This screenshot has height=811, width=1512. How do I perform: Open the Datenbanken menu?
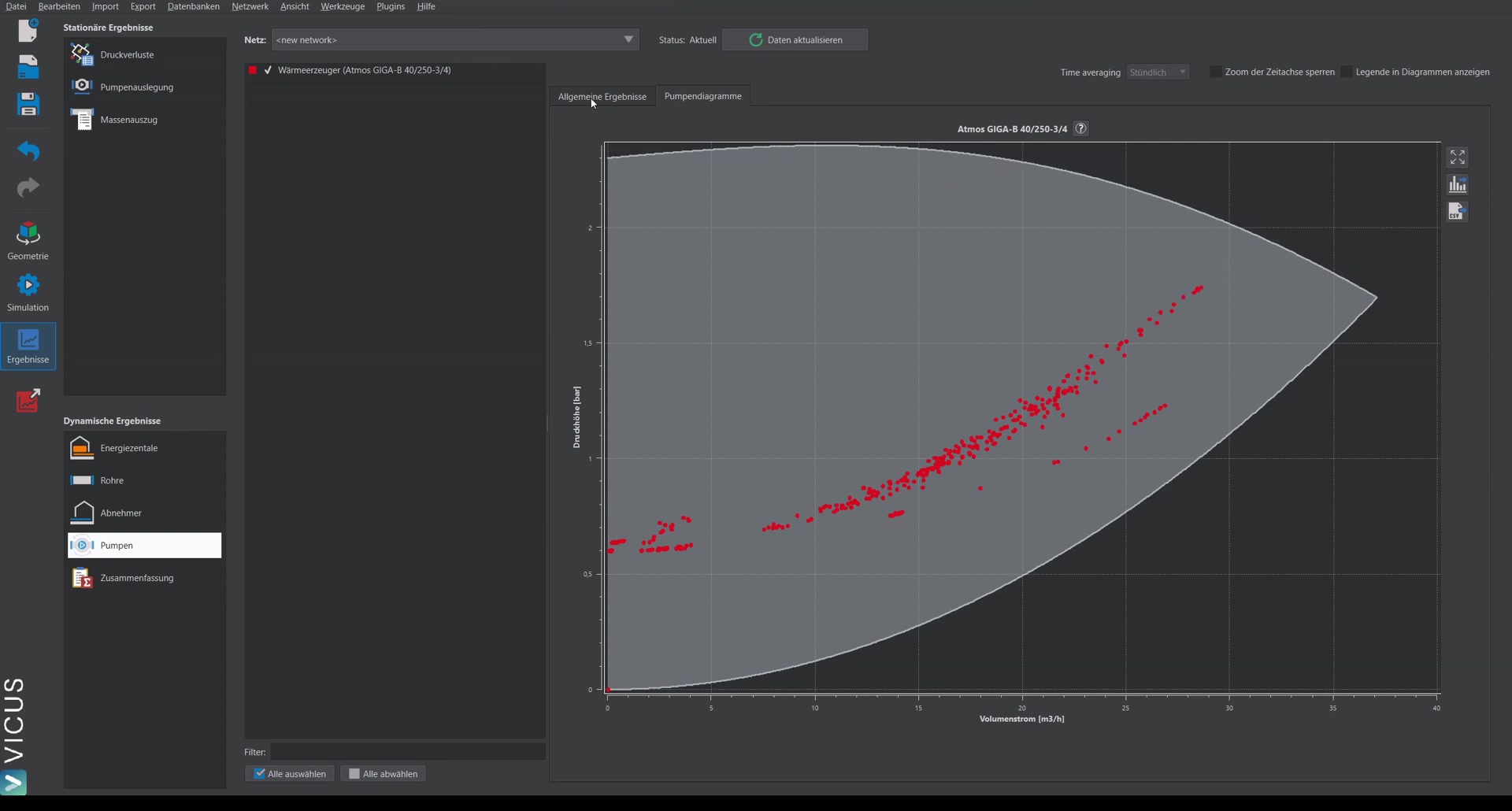pos(194,6)
